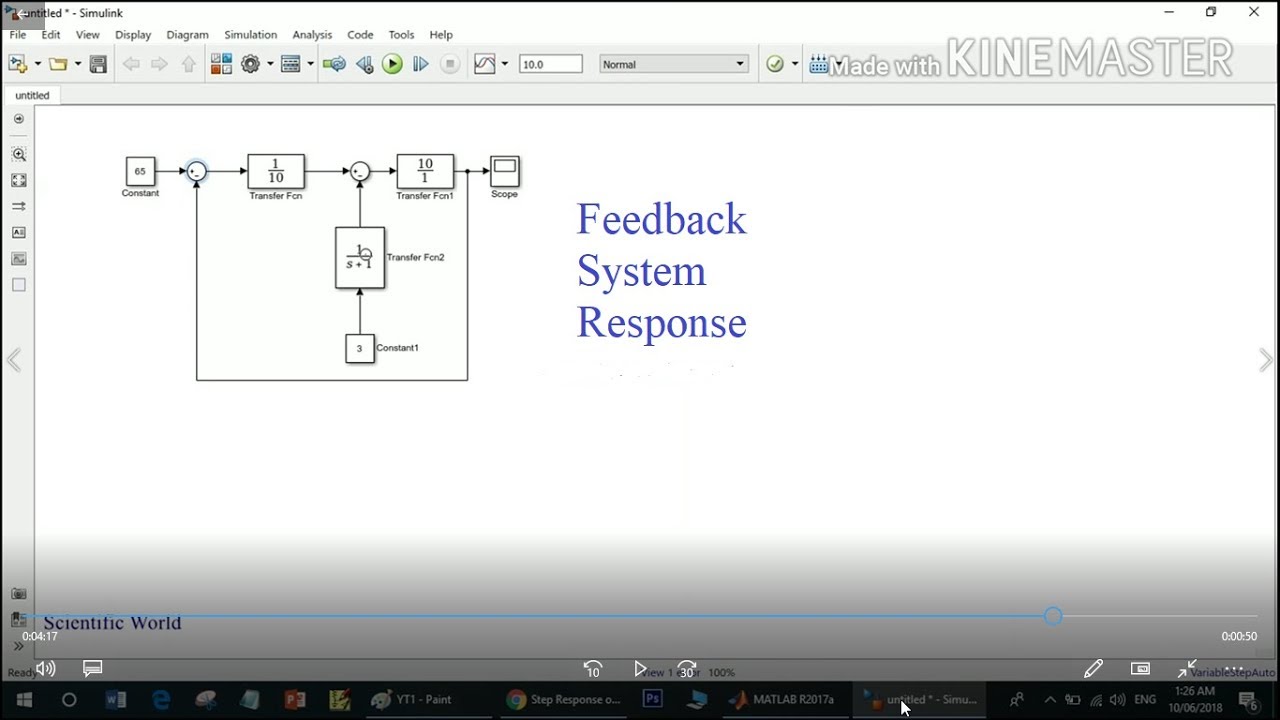Click the simulation stop time field 10.0
The width and height of the screenshot is (1280, 720).
(550, 64)
